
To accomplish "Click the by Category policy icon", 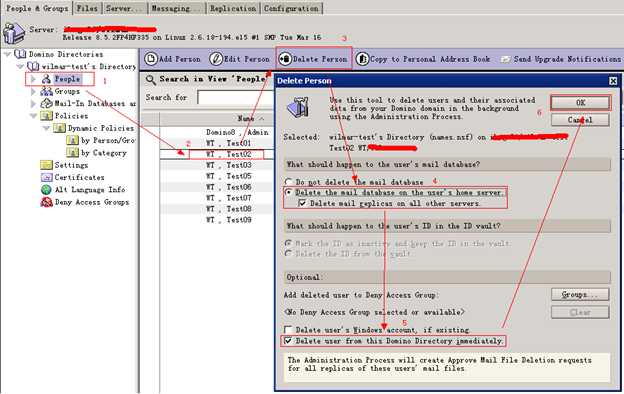I will point(72,153).
